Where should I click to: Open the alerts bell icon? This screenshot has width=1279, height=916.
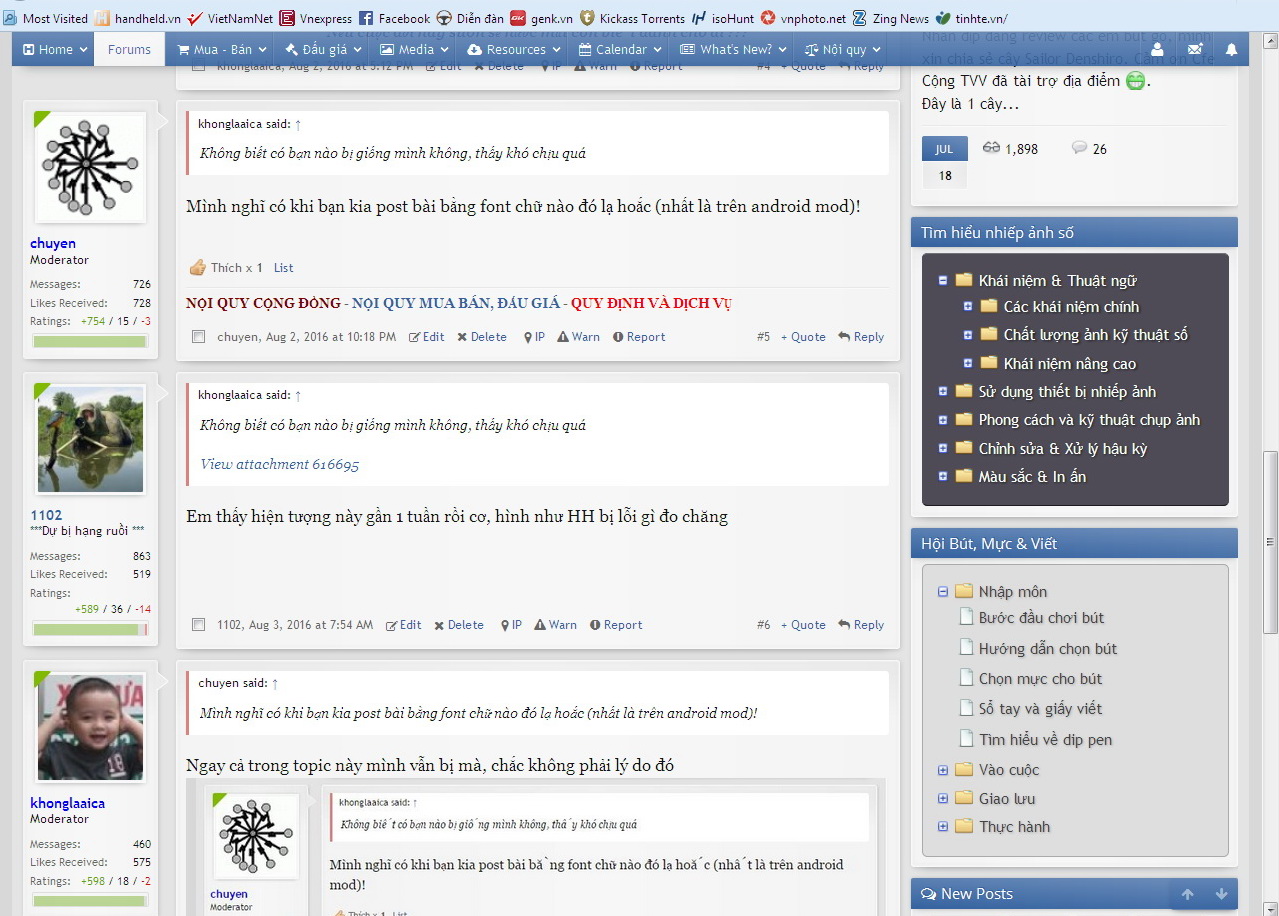click(1231, 49)
